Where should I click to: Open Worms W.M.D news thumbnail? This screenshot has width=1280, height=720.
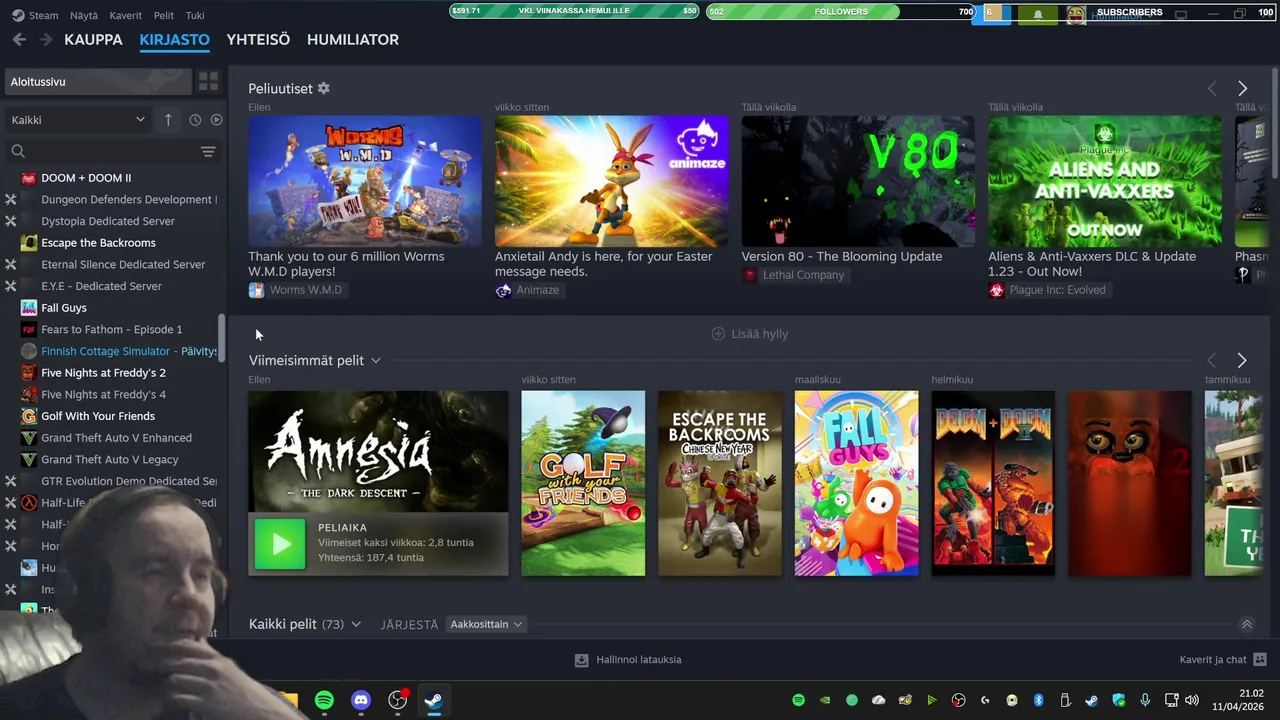tap(365, 181)
